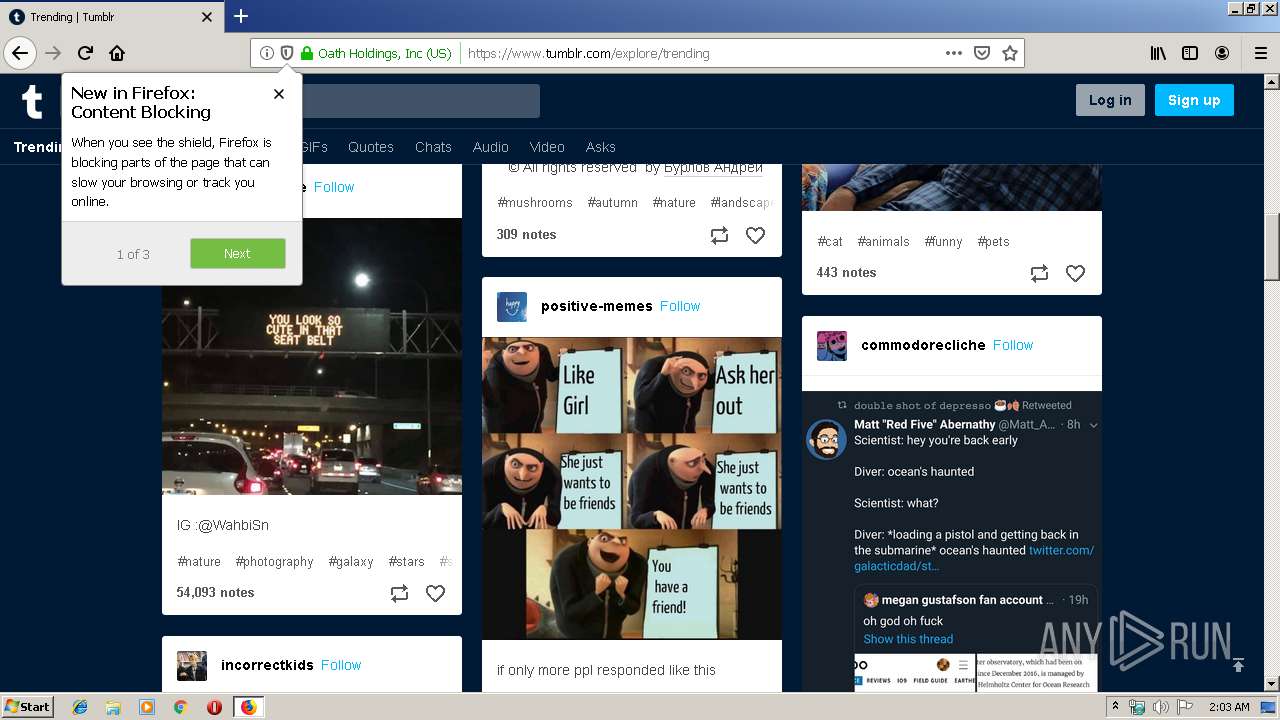Click the Tumblr logo
The width and height of the screenshot is (1280, 720).
(32, 101)
